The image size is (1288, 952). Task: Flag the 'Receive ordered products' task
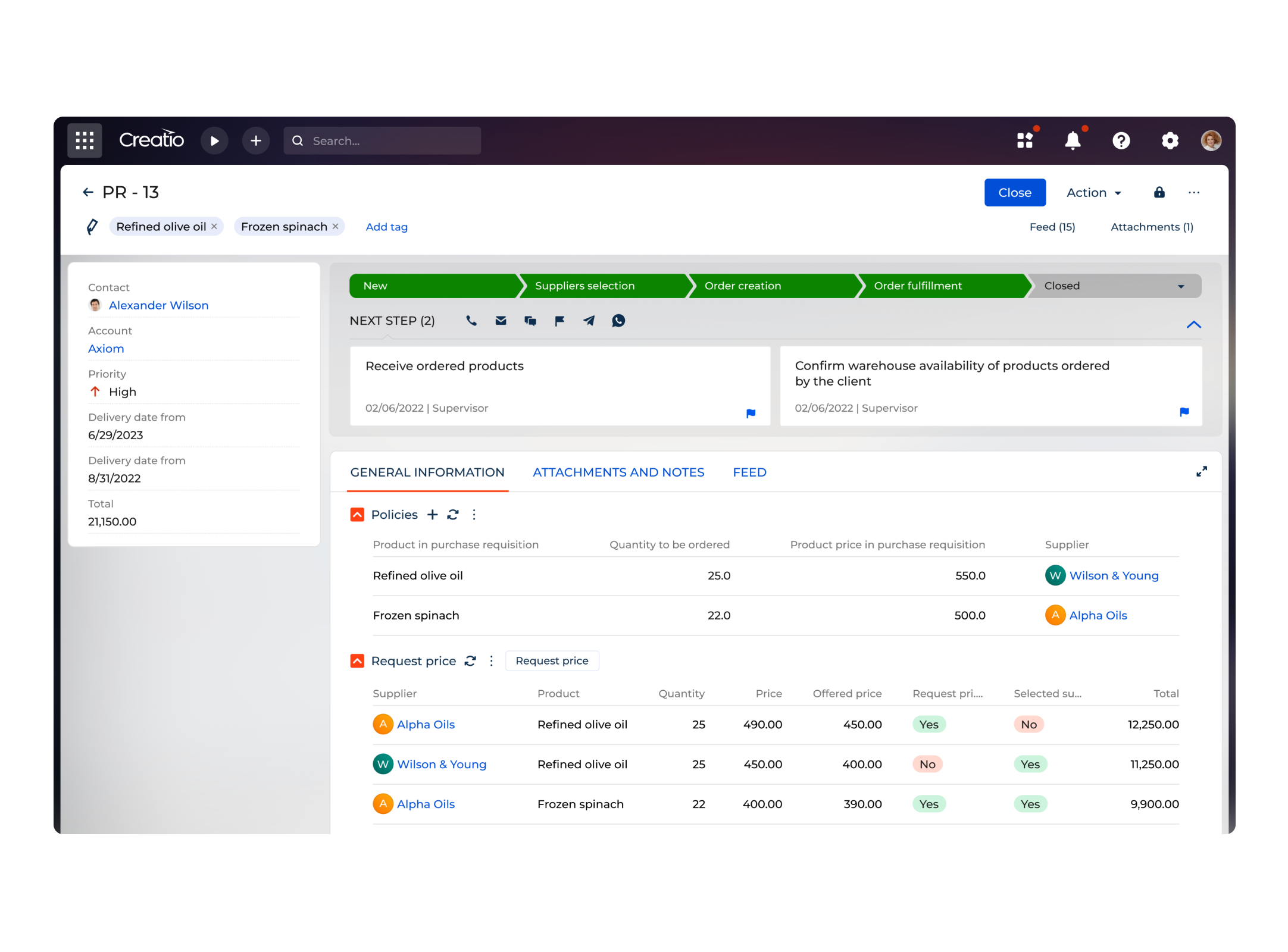[x=751, y=412]
